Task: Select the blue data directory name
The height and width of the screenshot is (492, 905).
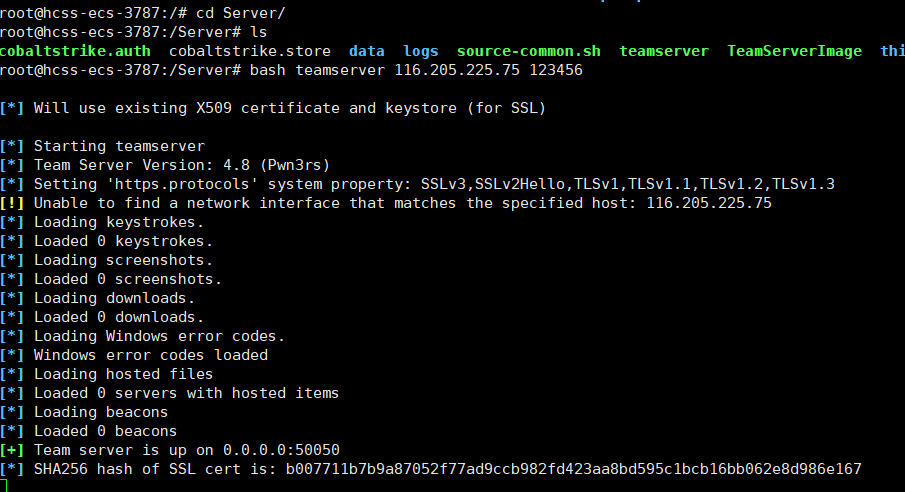Action: pos(367,51)
